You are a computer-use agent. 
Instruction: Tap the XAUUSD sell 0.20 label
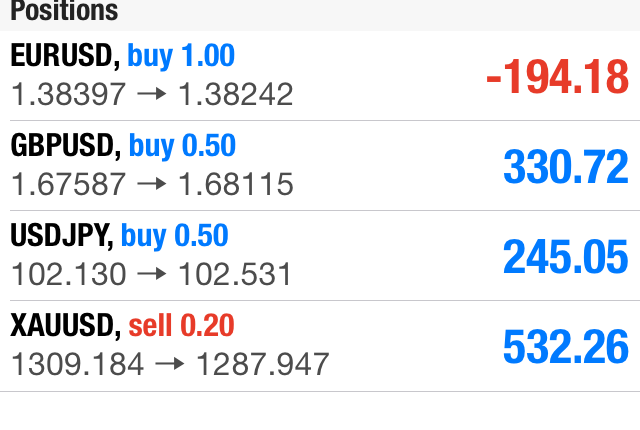pyautogui.click(x=182, y=326)
